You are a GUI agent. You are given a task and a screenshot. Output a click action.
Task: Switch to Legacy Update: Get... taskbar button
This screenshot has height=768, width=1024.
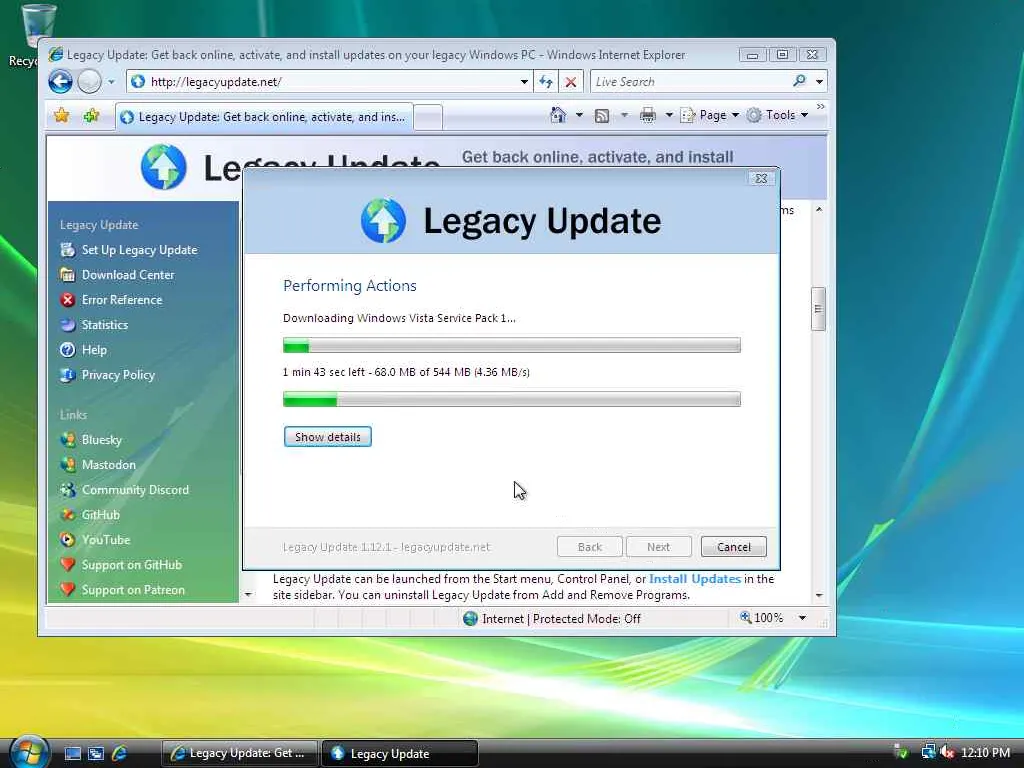pos(239,753)
